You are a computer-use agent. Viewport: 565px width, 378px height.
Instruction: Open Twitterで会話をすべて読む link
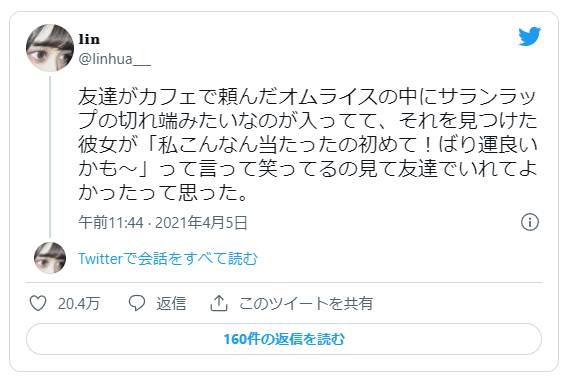168,259
